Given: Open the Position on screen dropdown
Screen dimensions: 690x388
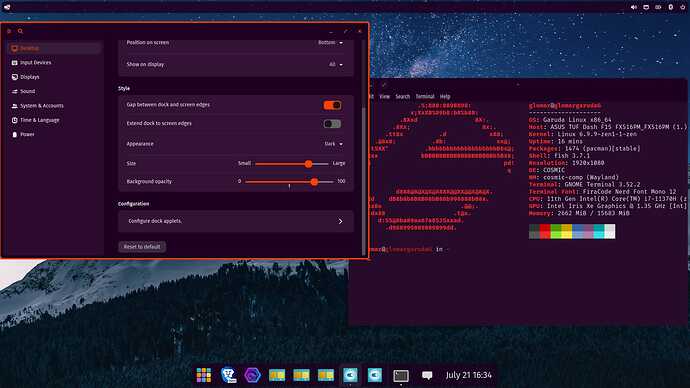Looking at the screenshot, I should click(x=330, y=43).
